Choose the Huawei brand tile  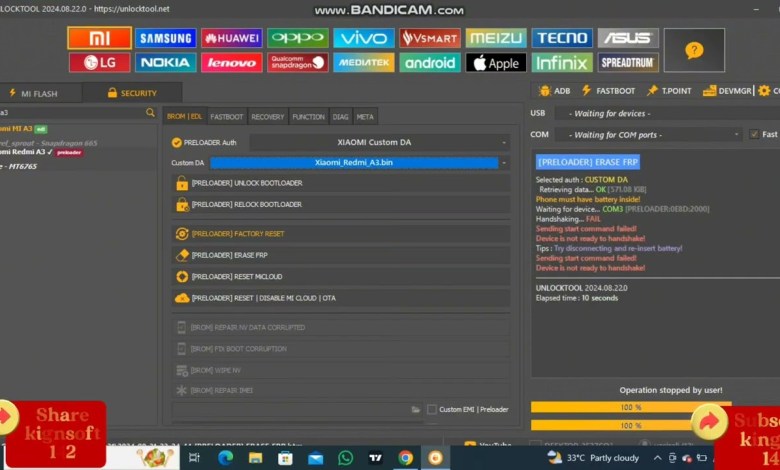coord(232,38)
